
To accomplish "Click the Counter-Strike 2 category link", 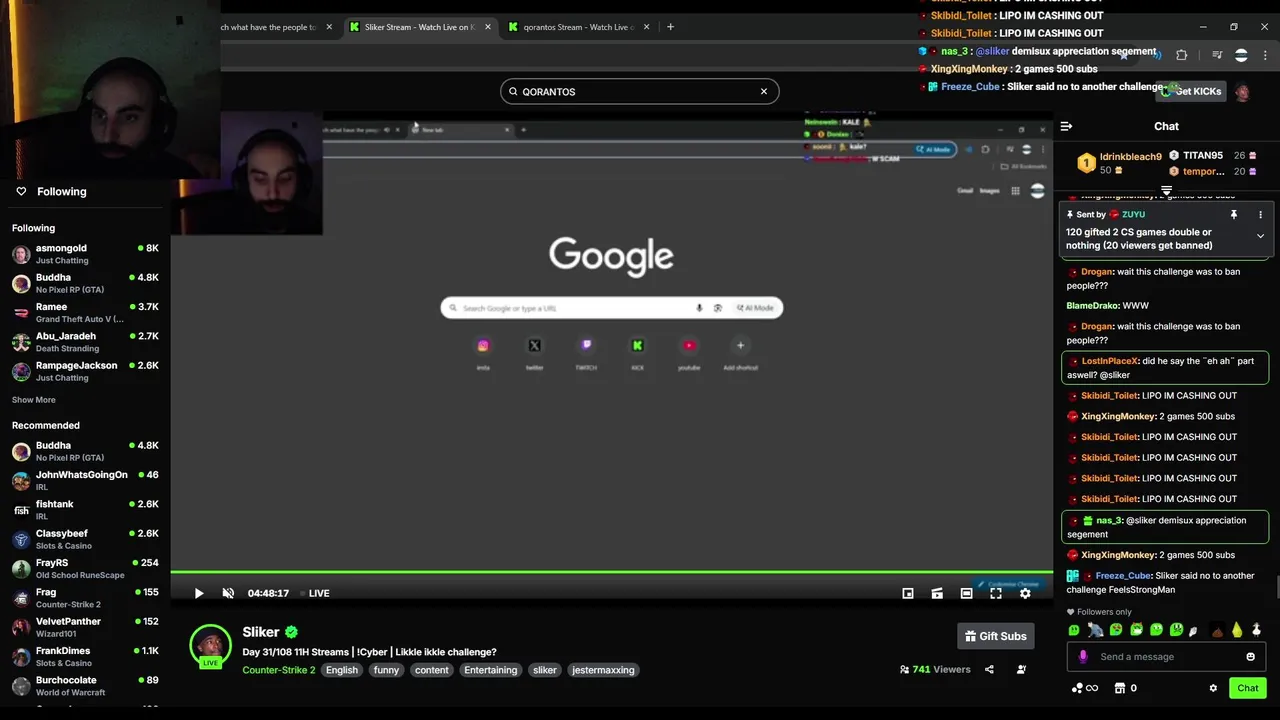I will [x=279, y=670].
